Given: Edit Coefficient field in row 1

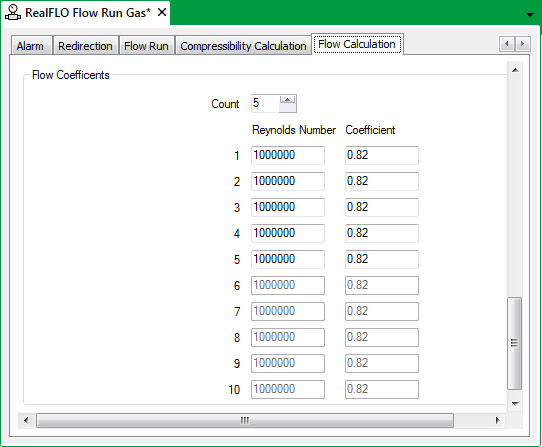Looking at the screenshot, I should [x=382, y=155].
